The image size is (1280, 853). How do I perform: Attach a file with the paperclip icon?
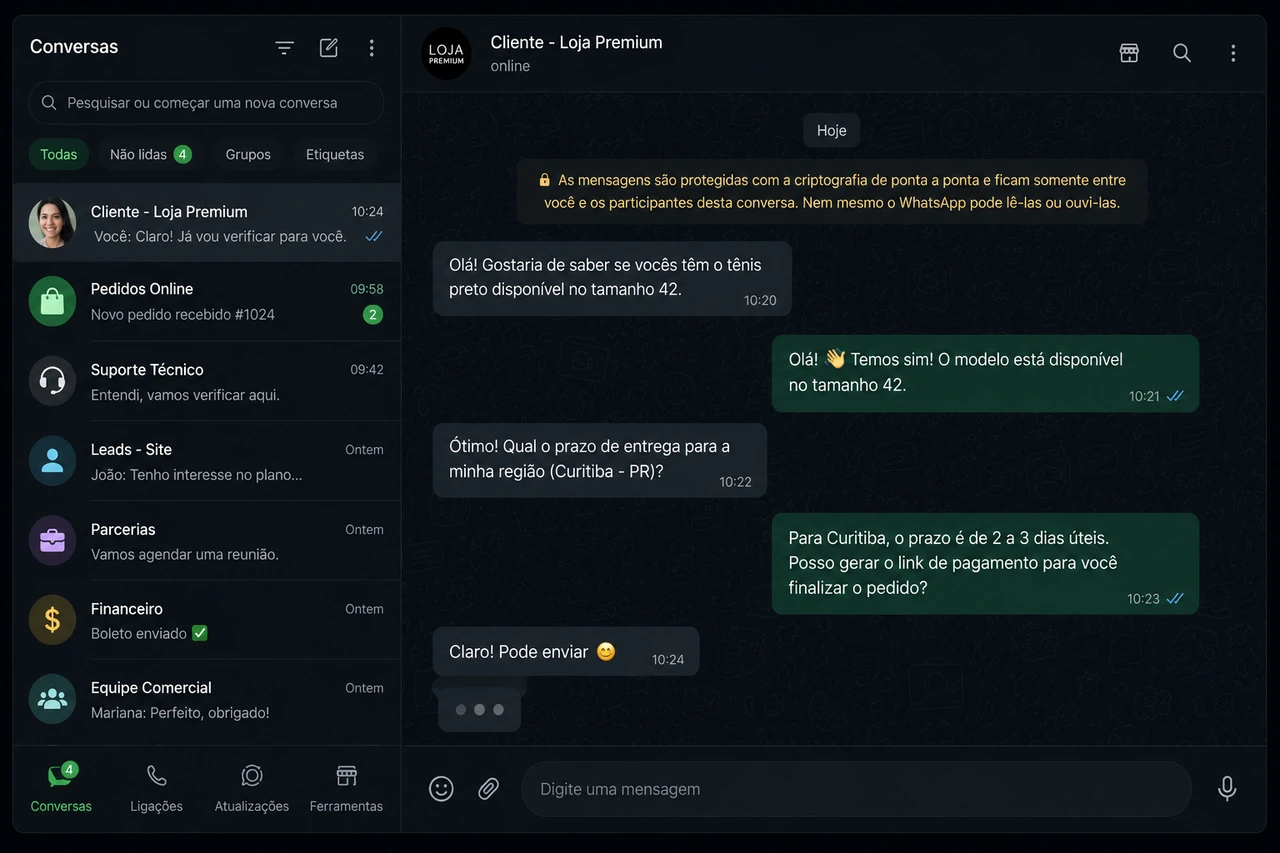point(488,789)
